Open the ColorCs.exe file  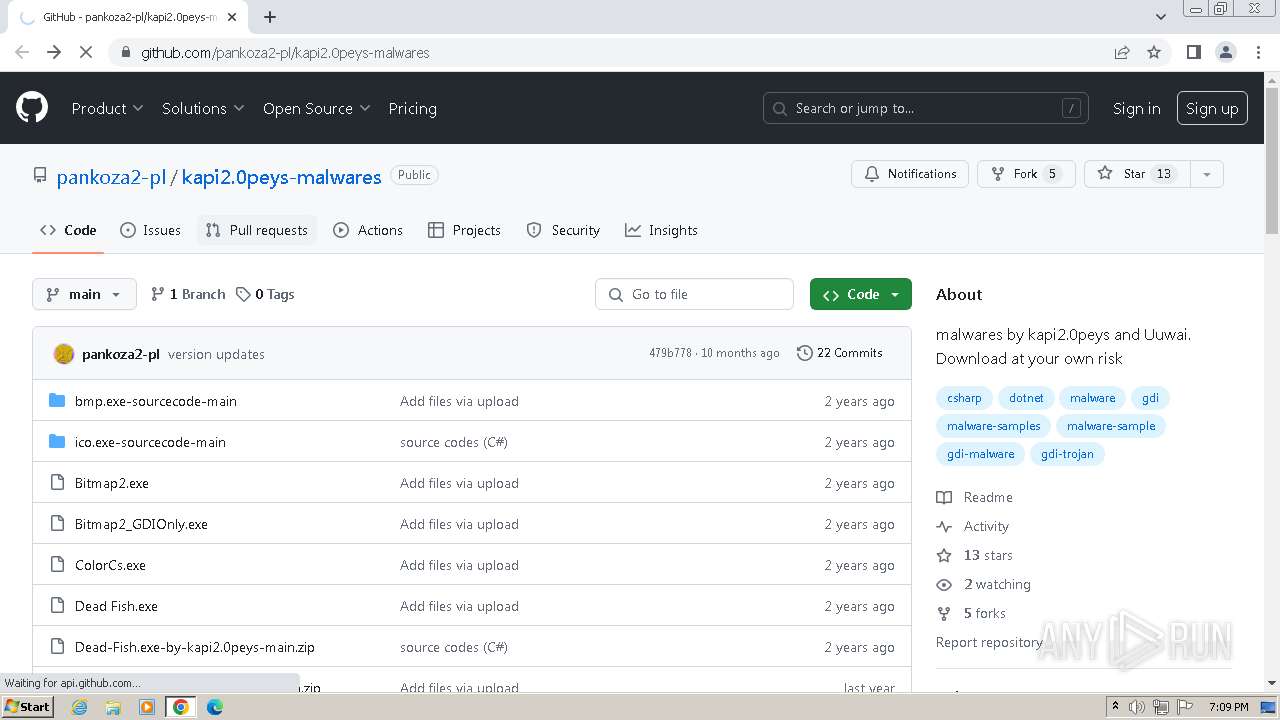pos(110,565)
